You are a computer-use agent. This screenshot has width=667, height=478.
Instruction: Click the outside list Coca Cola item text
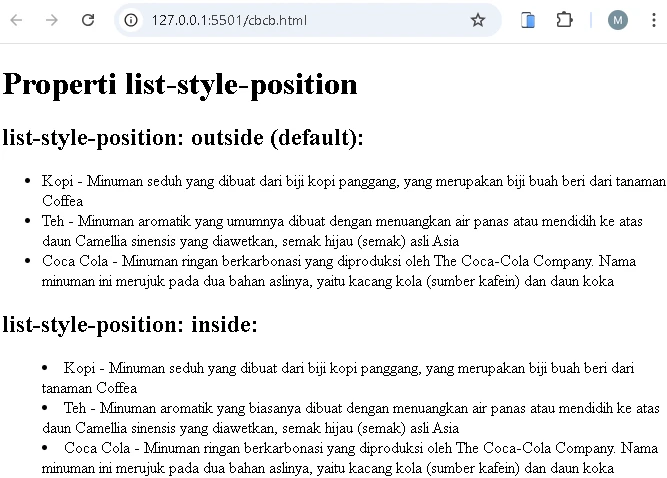tap(339, 271)
